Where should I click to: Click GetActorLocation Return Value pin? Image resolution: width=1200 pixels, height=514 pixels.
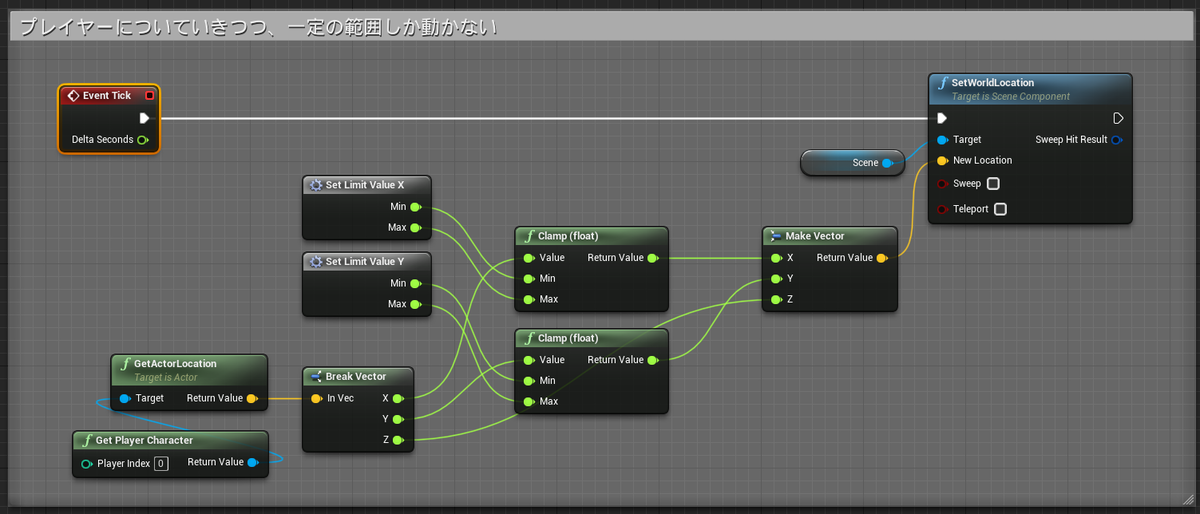(252, 398)
